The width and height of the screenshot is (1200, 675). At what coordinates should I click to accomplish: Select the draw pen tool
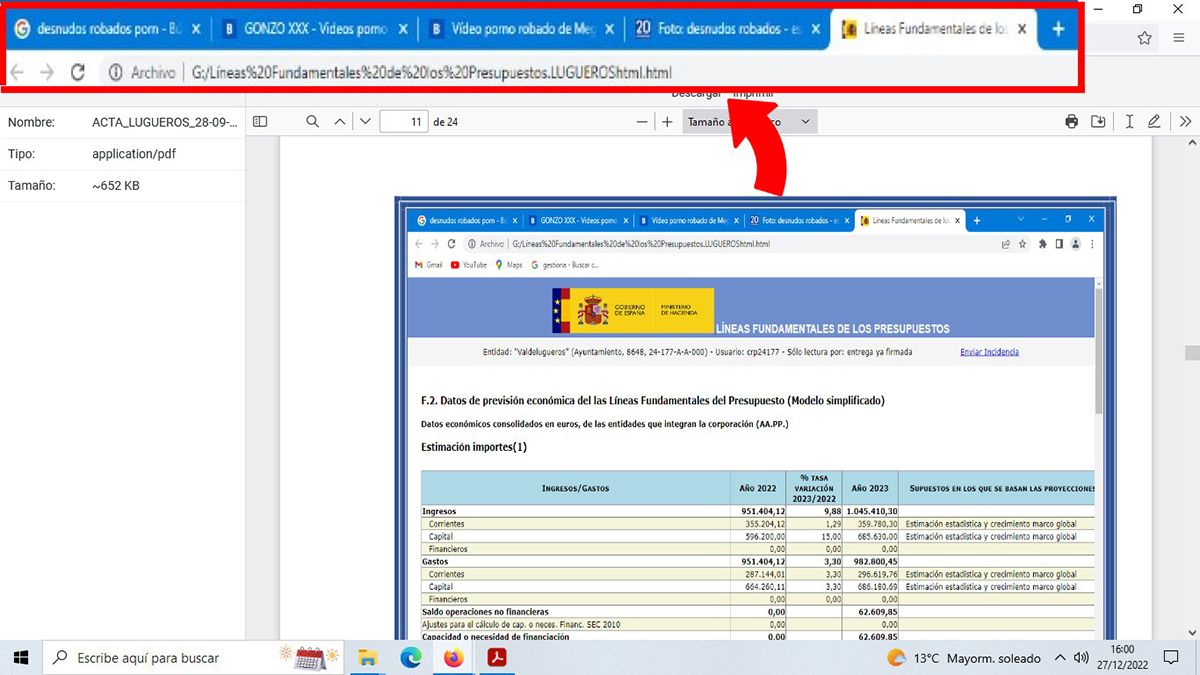(x=1154, y=122)
